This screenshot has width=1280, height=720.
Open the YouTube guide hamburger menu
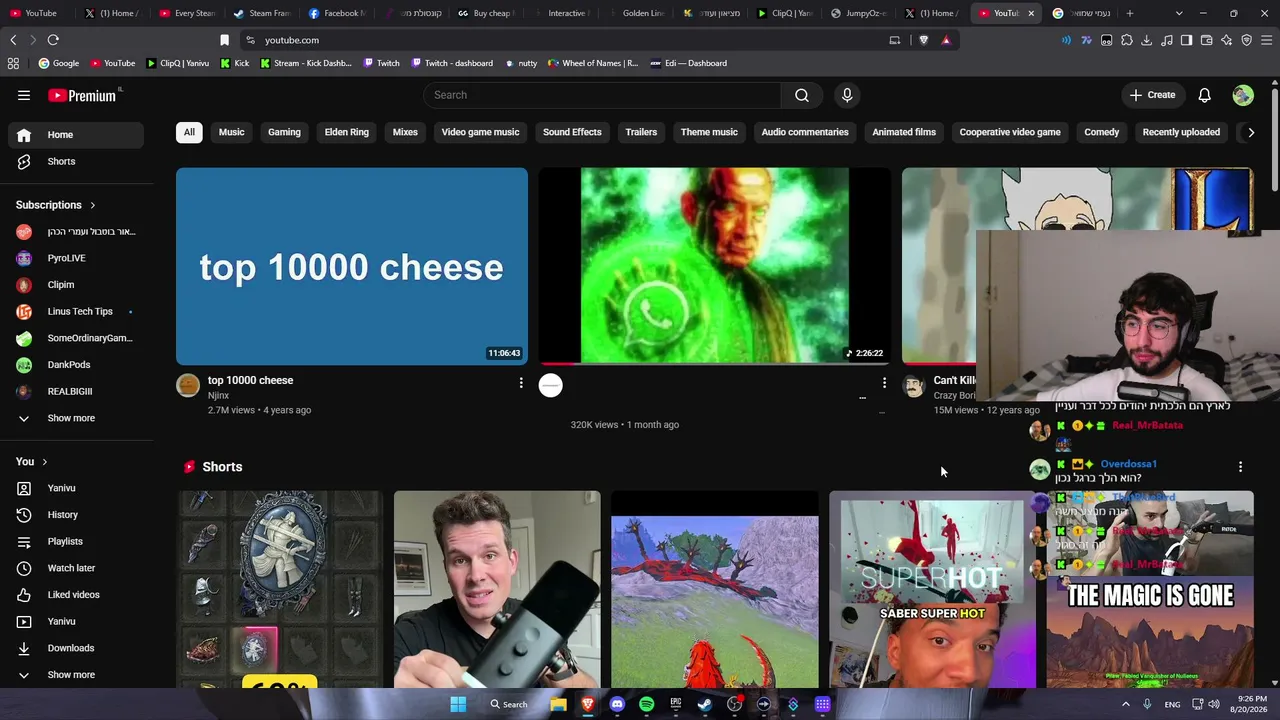tap(24, 95)
